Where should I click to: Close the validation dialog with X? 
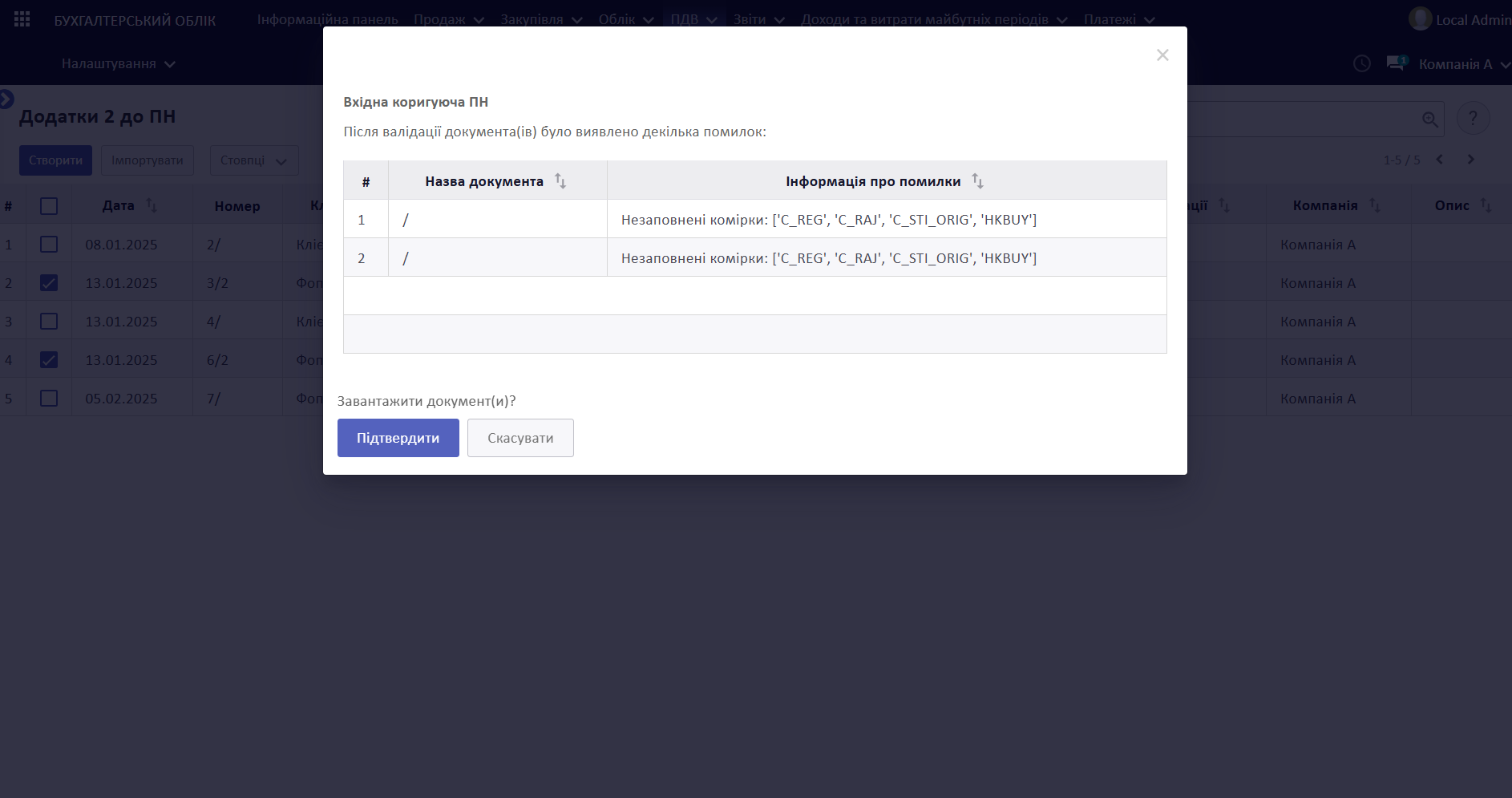(x=1162, y=55)
